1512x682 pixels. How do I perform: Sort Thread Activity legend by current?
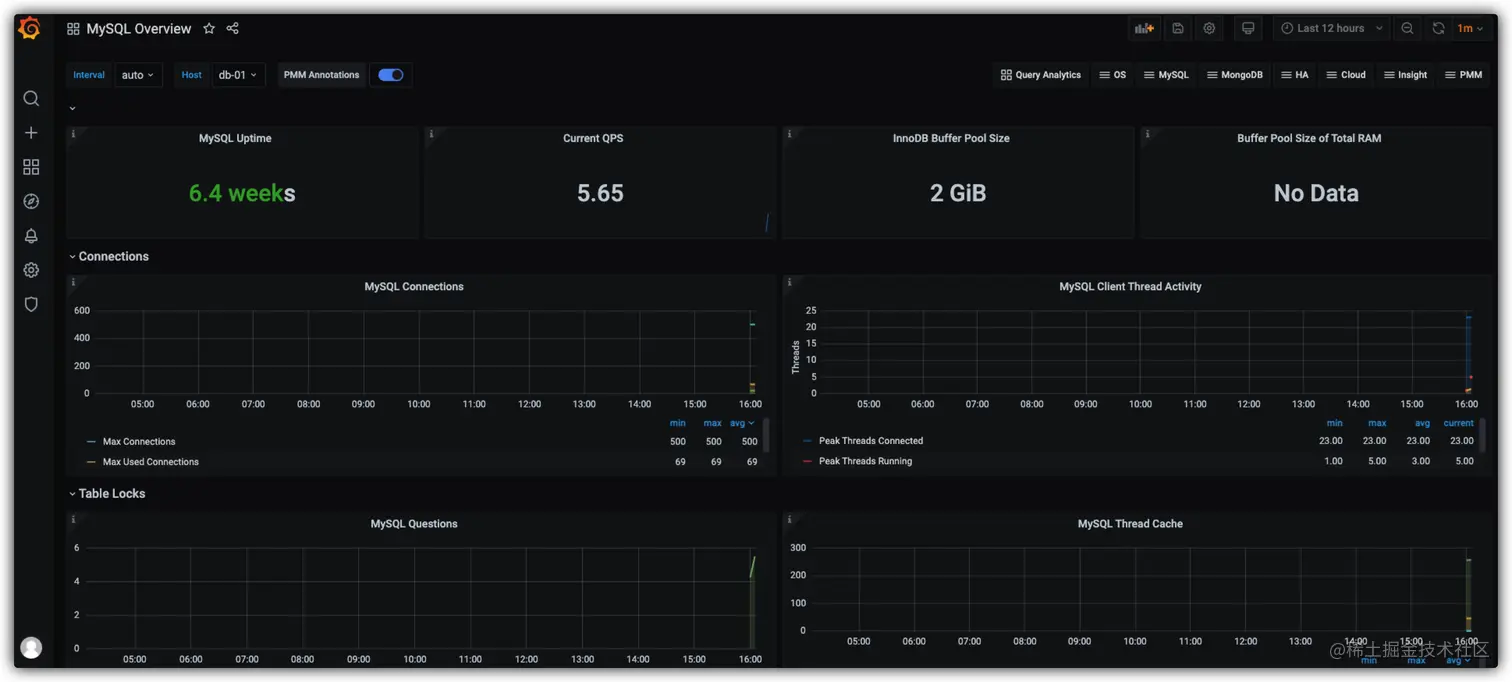pyautogui.click(x=1458, y=423)
